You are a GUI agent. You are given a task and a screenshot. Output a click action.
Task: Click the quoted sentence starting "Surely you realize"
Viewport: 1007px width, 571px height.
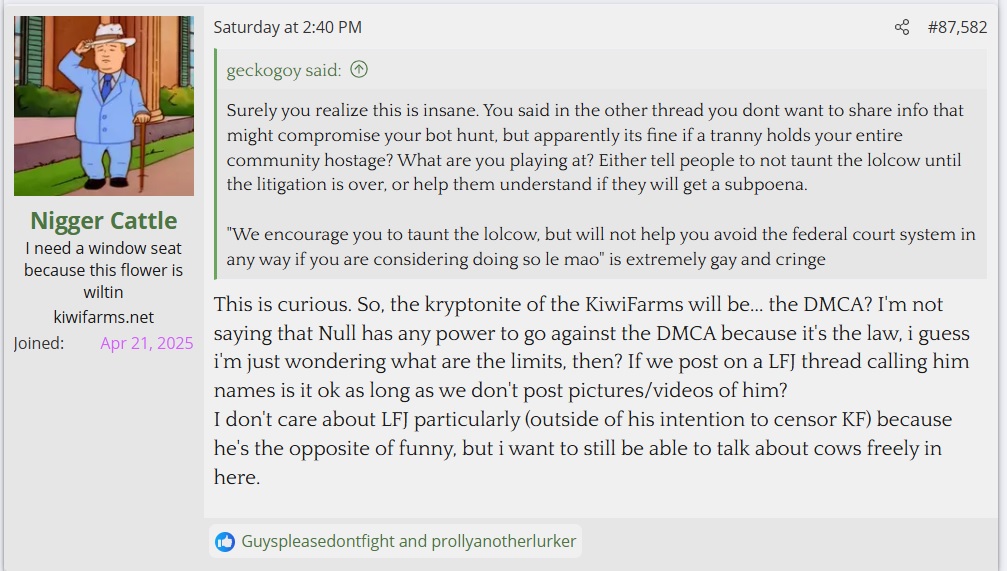click(600, 110)
